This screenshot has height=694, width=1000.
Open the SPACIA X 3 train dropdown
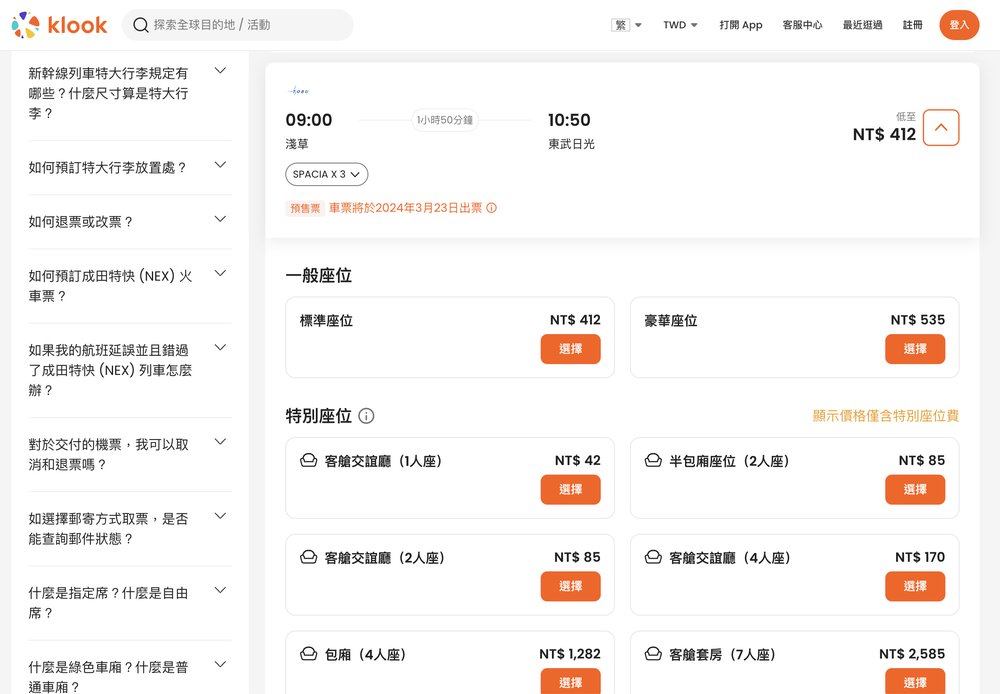pyautogui.click(x=327, y=174)
